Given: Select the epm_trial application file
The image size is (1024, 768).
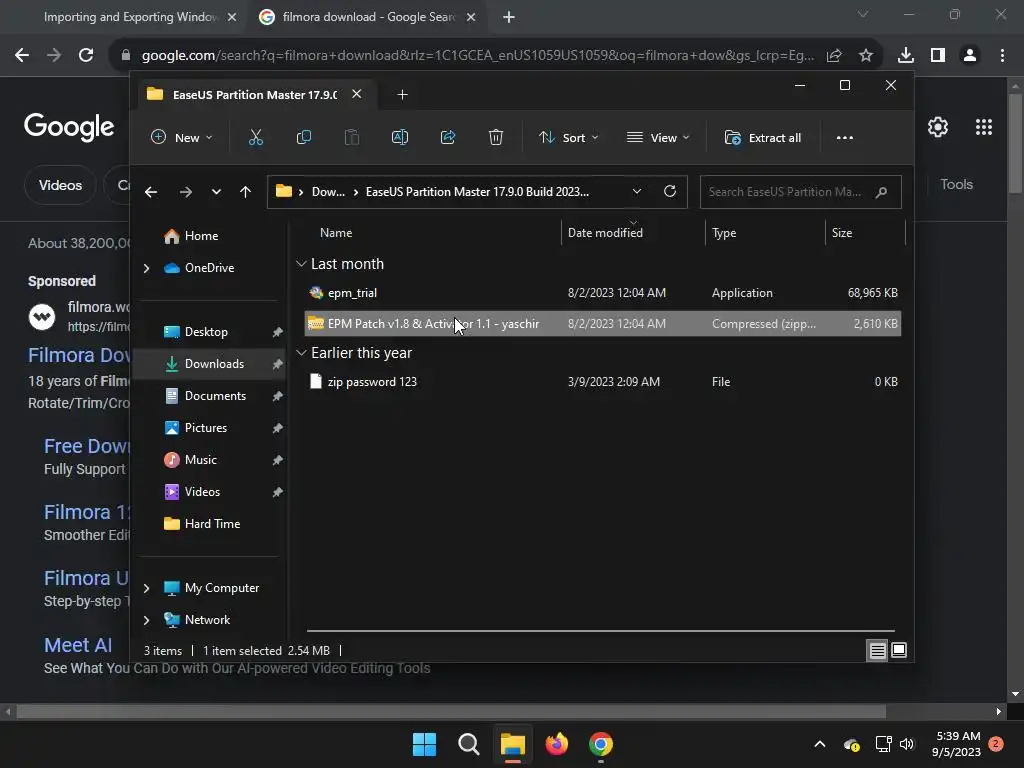Looking at the screenshot, I should pyautogui.click(x=603, y=293).
